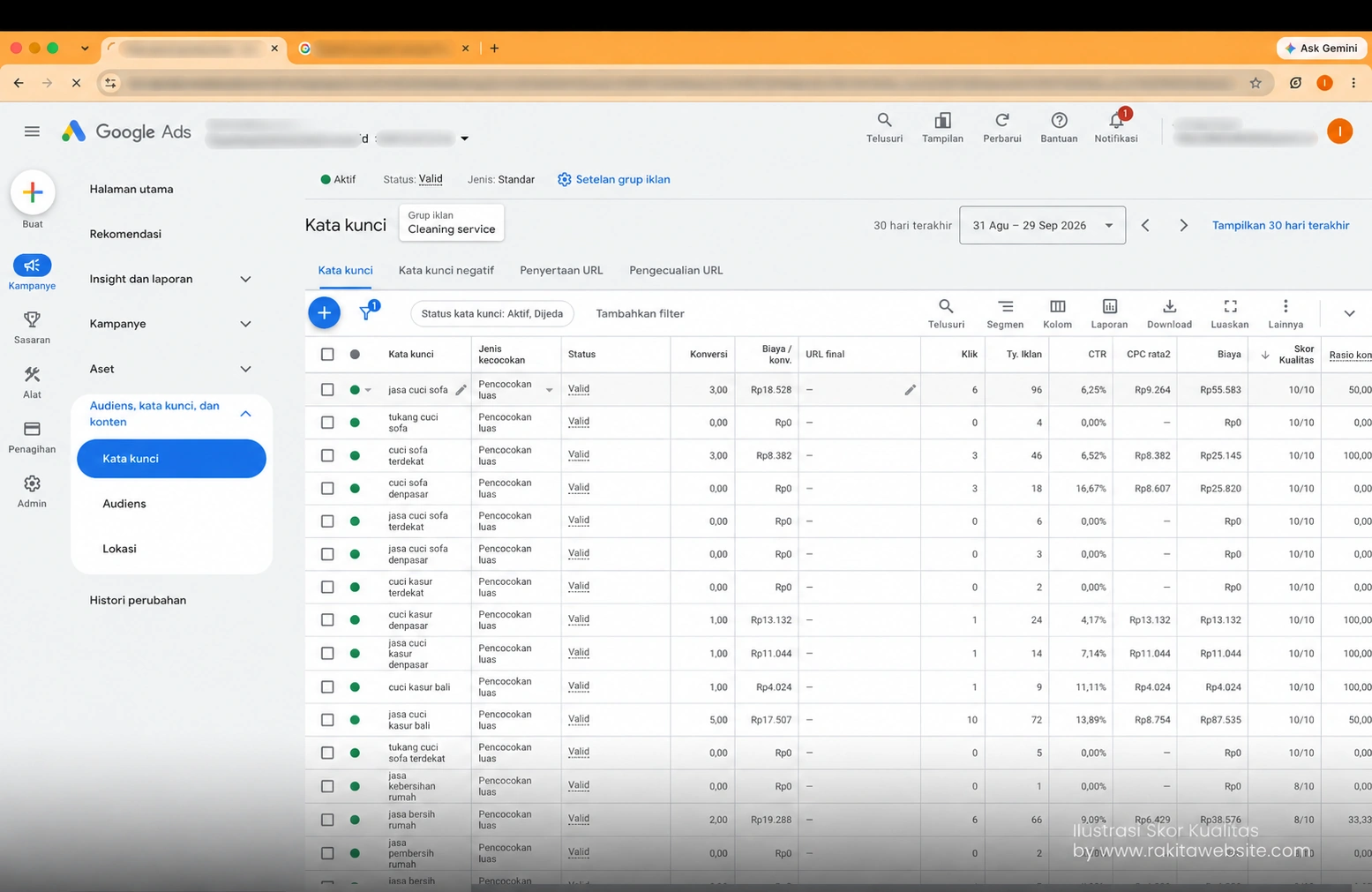The width and height of the screenshot is (1372, 892).
Task: Open the Lainnya three-dot menu
Action: pyautogui.click(x=1286, y=306)
